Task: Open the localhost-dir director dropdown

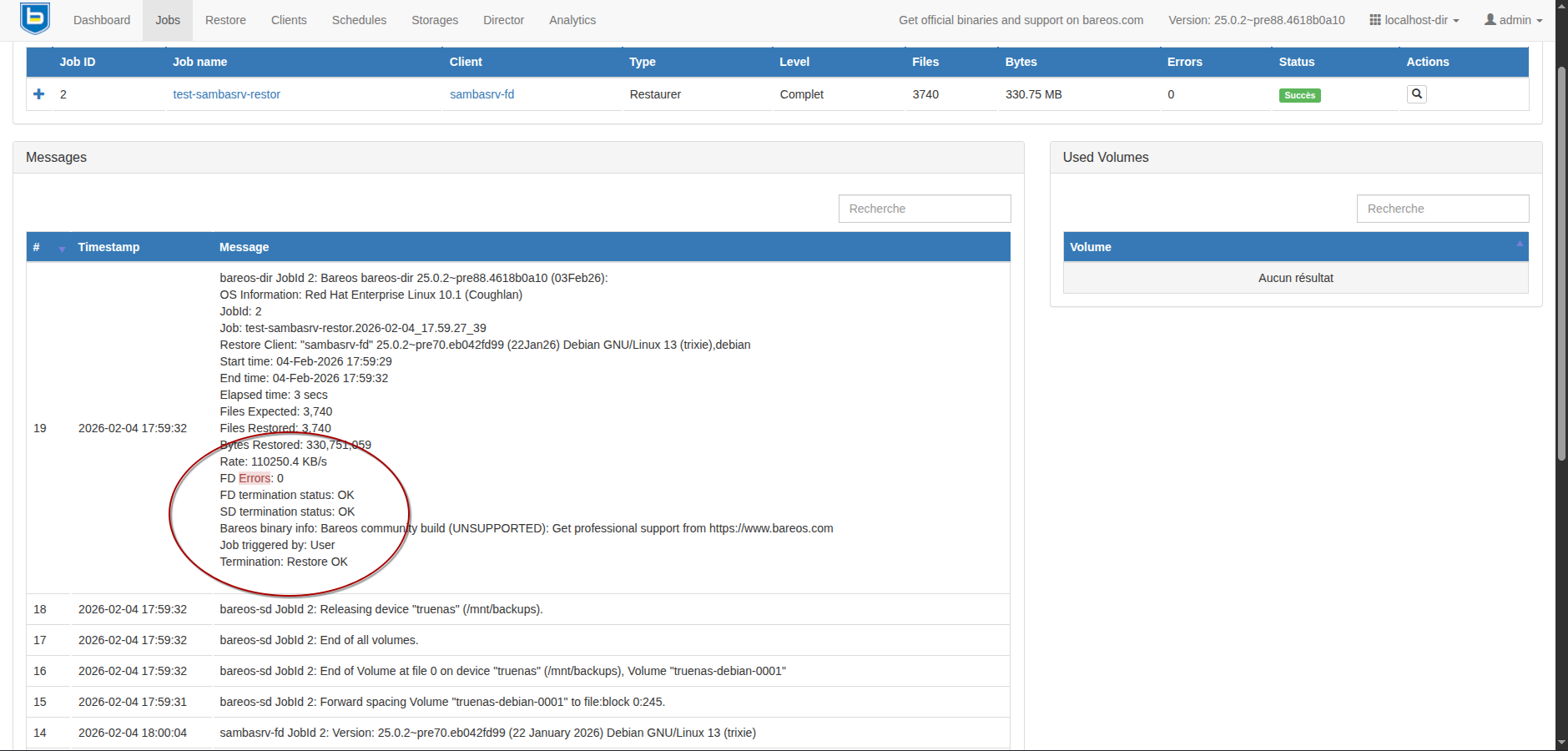Action: click(1414, 20)
